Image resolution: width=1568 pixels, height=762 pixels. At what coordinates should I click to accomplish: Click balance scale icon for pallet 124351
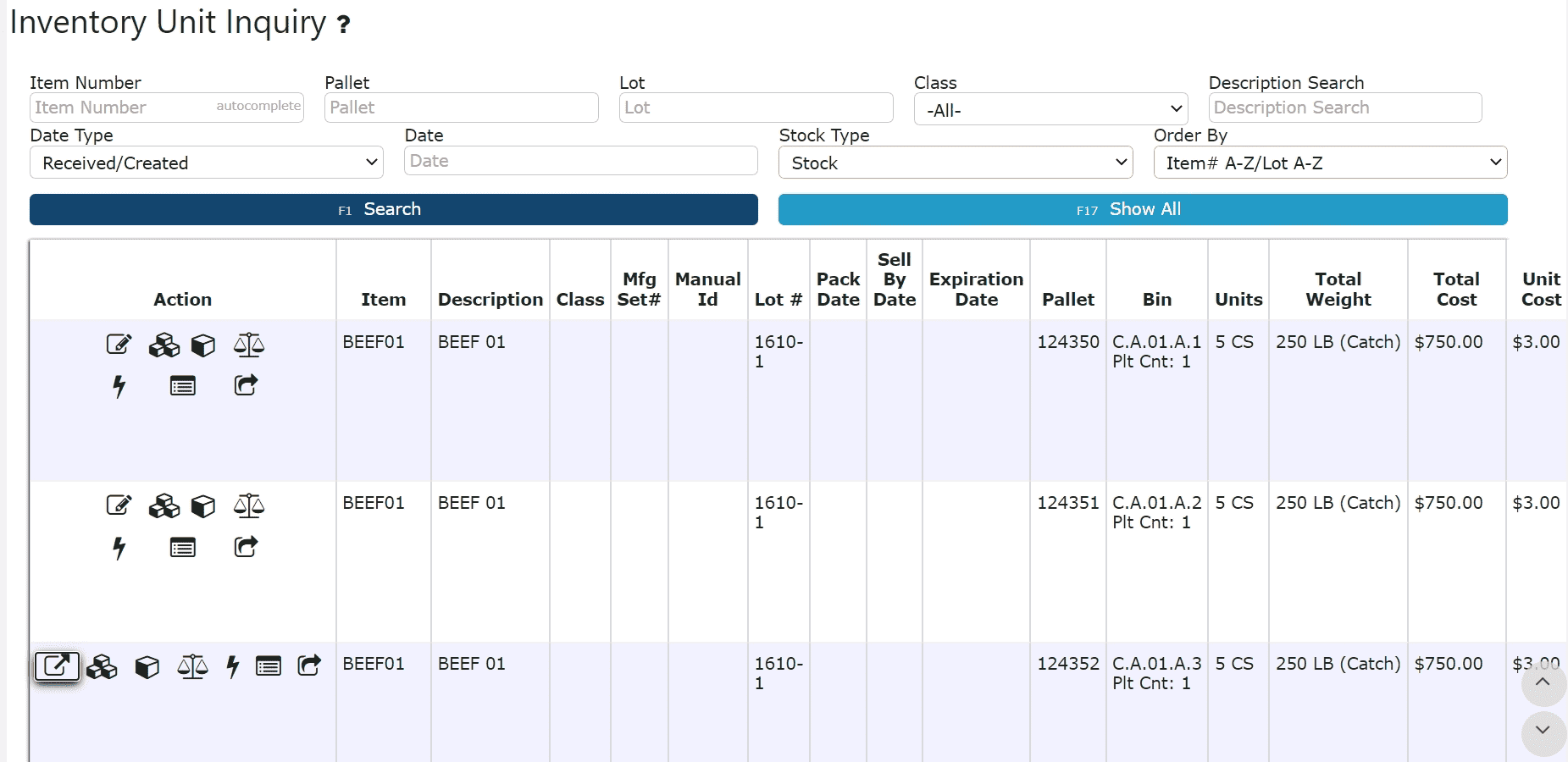249,505
